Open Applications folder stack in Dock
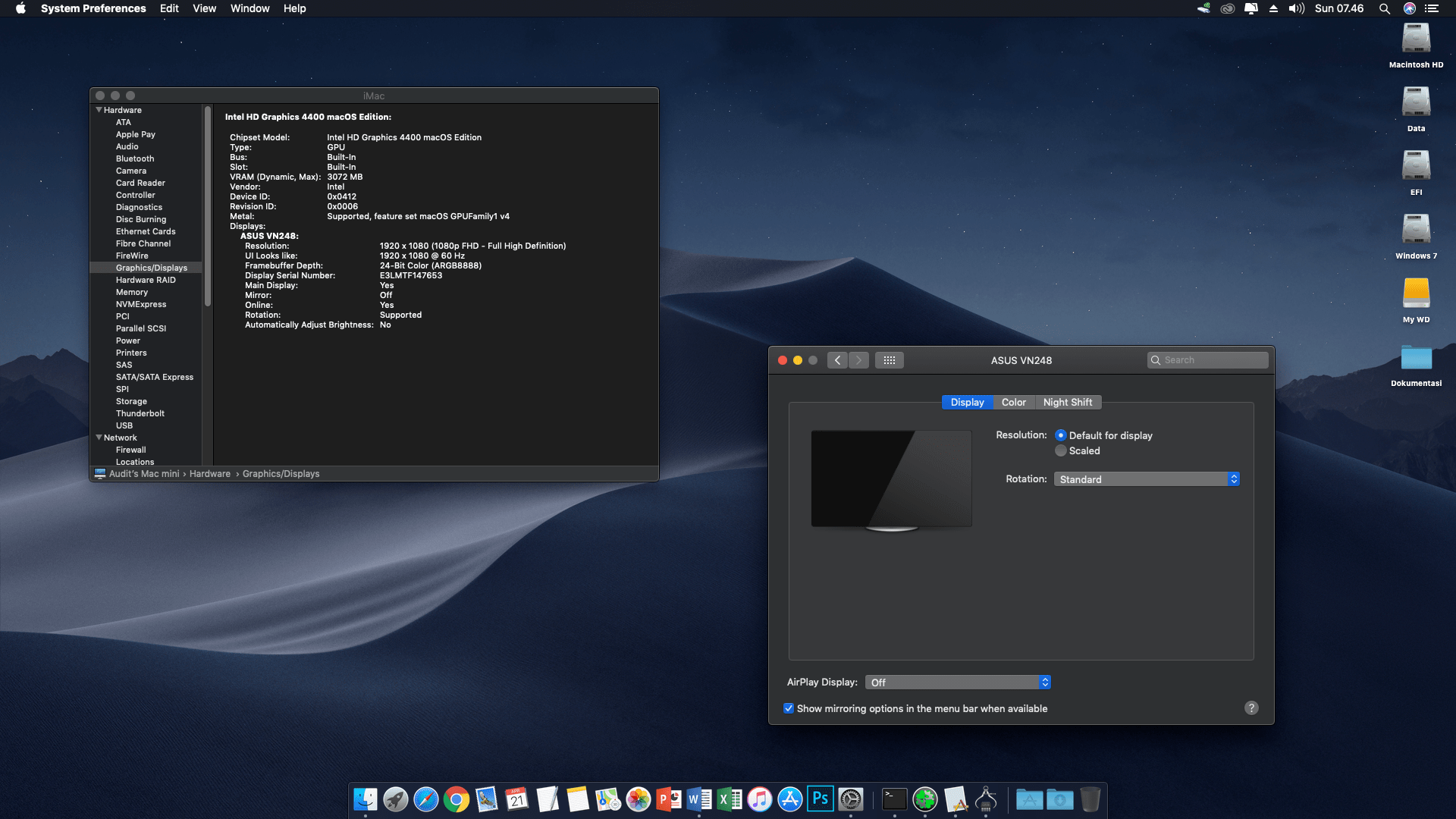The height and width of the screenshot is (819, 1456). 1030,799
